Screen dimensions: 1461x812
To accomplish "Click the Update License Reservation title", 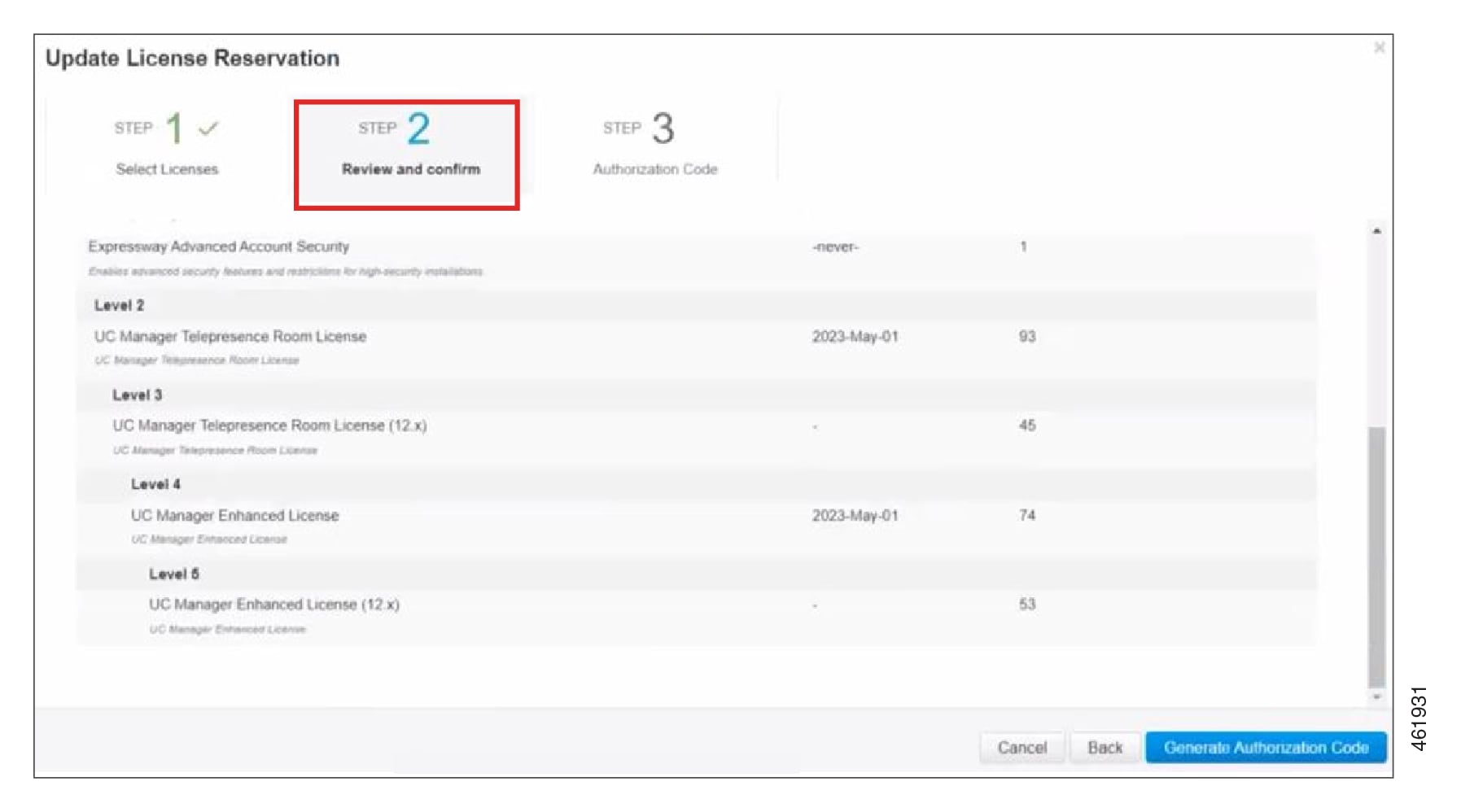I will (x=192, y=59).
